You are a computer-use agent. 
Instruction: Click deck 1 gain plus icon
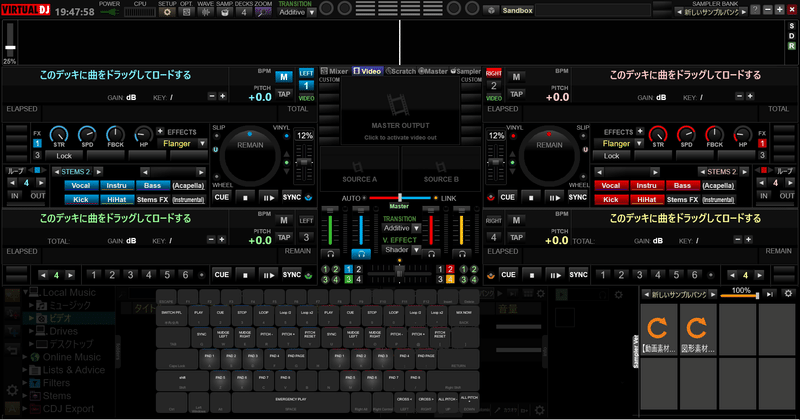222,96
